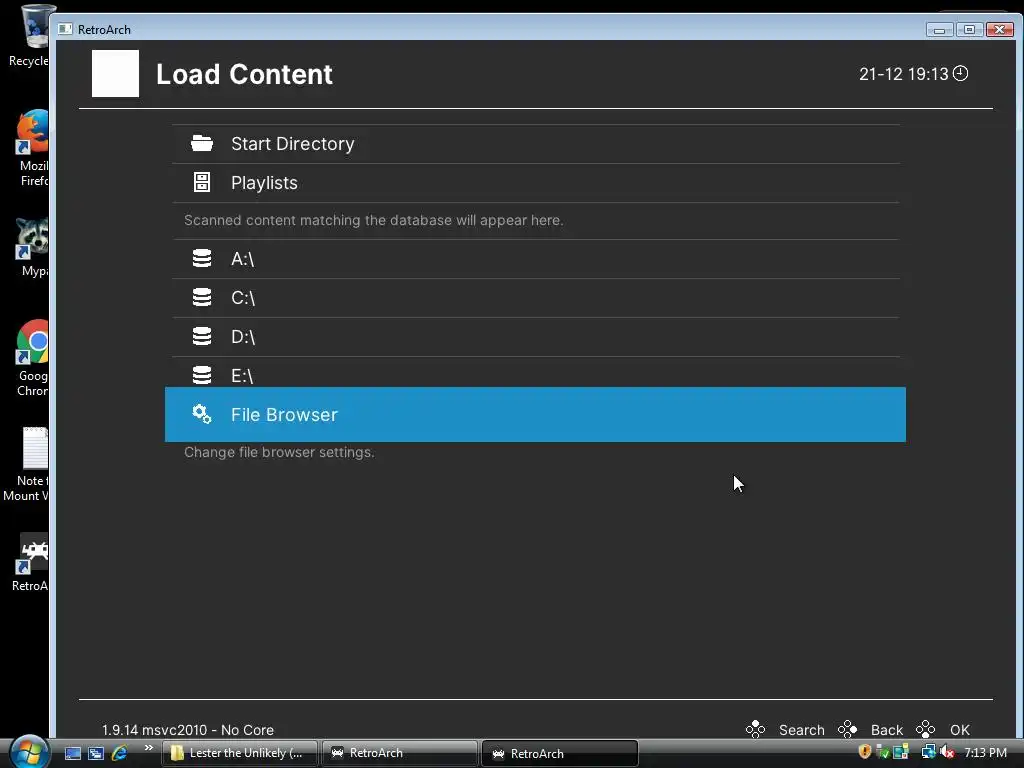Image resolution: width=1024 pixels, height=768 pixels.
Task: Click the Back gamepad button icon
Action: [x=848, y=729]
